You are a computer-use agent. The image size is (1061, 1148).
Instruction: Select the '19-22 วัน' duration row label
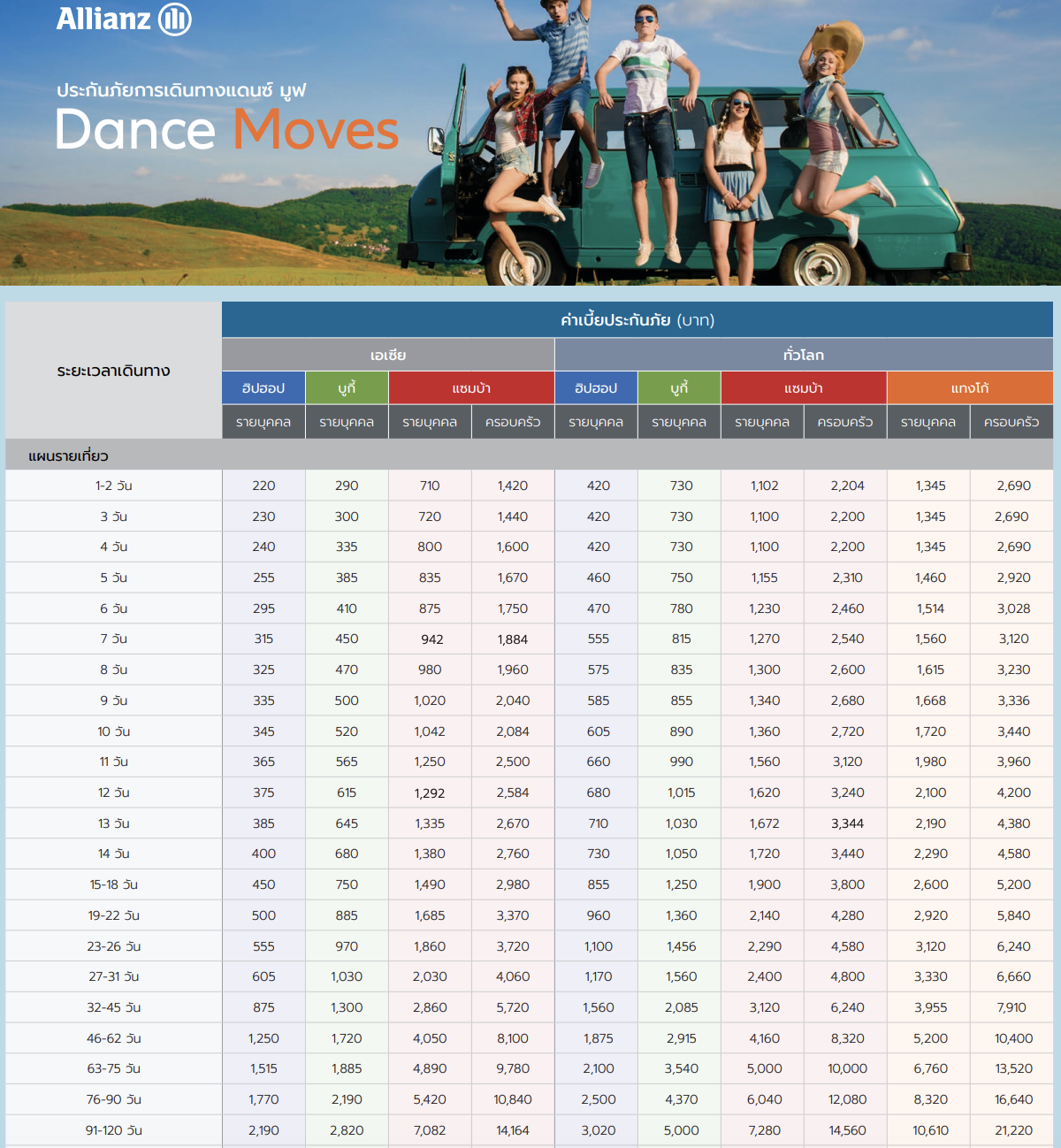(x=114, y=915)
